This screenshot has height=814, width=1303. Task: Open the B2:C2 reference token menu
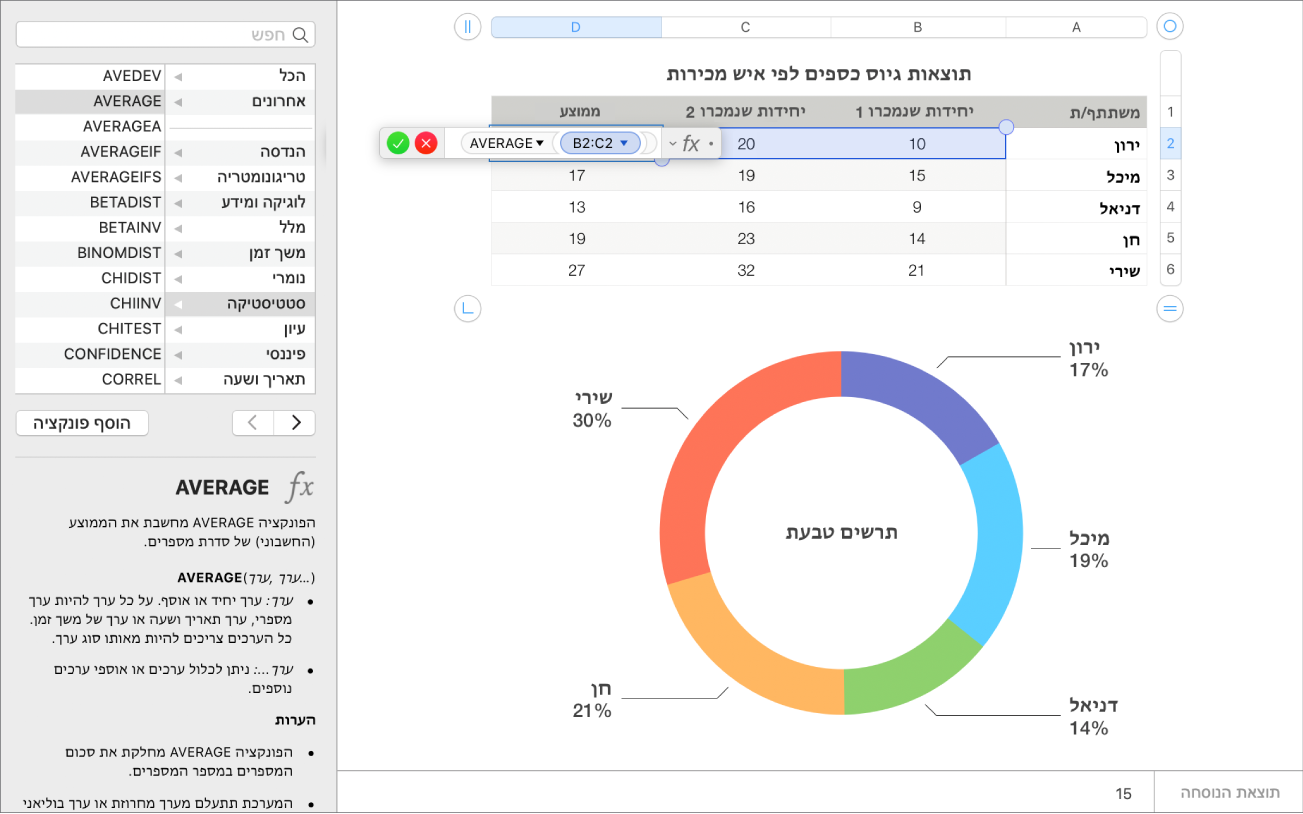tap(624, 143)
